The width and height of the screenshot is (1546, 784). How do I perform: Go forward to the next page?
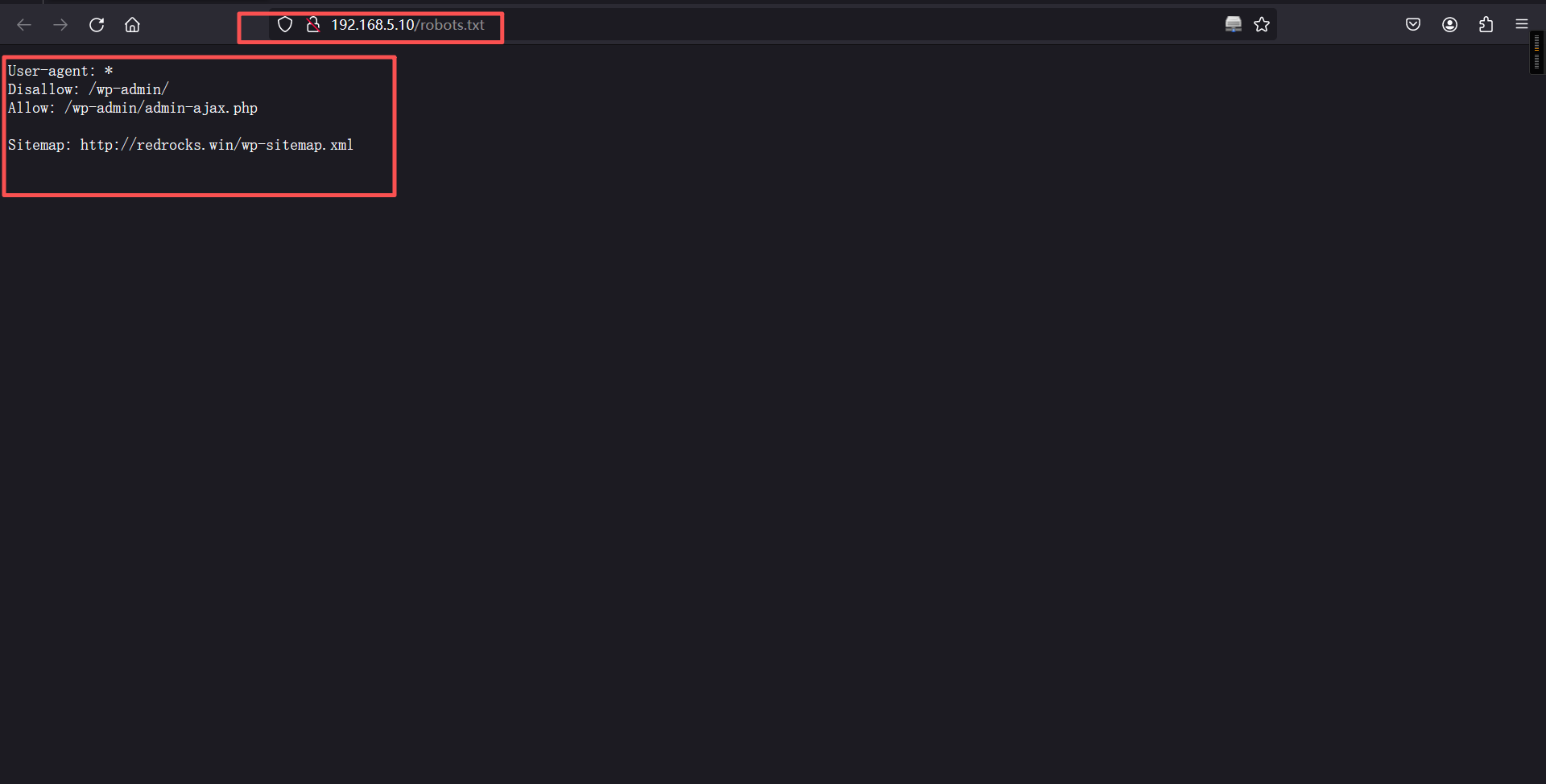(x=60, y=25)
